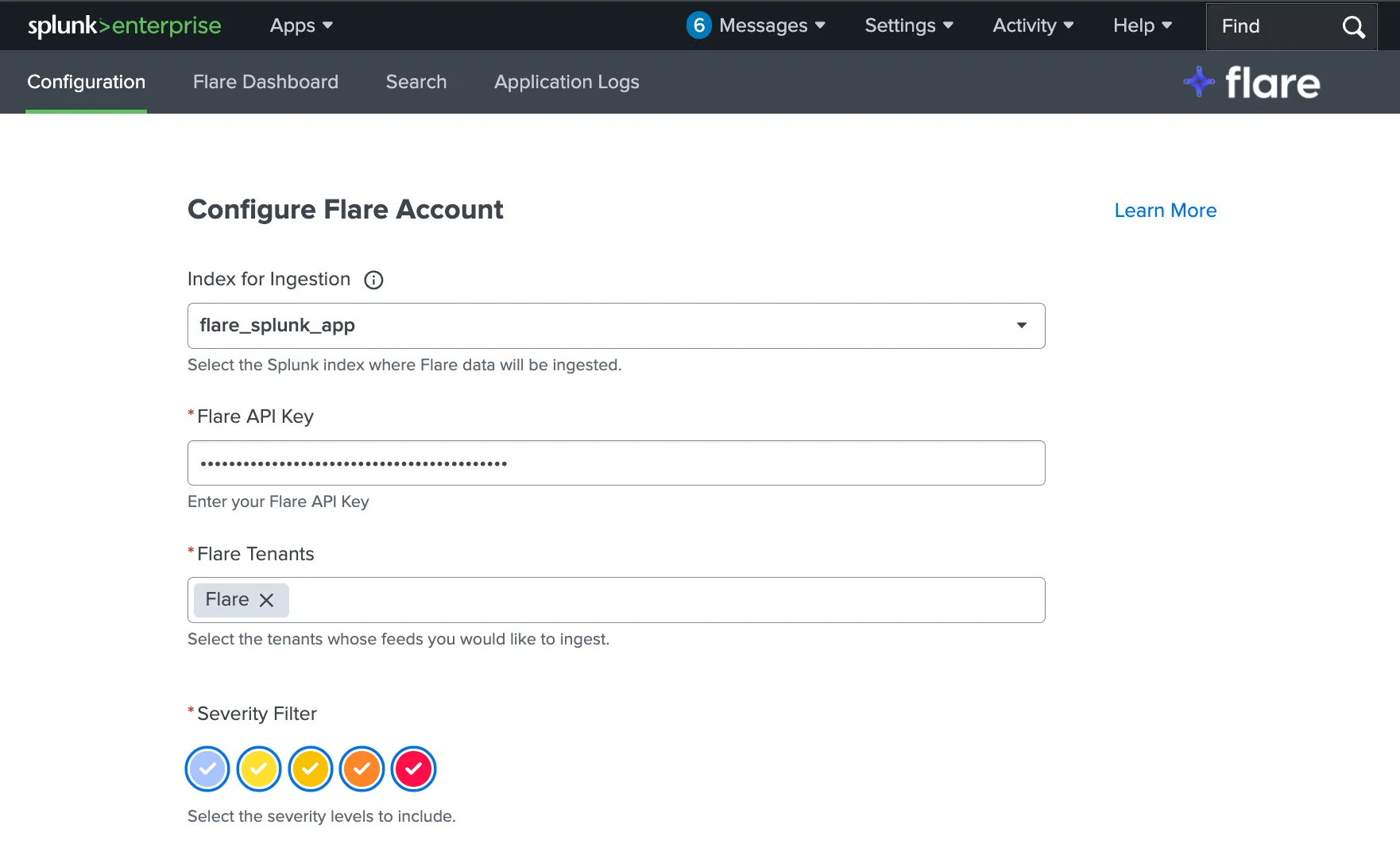Remove the Flare tenant tag
The height and width of the screenshot is (844, 1400).
coord(267,600)
